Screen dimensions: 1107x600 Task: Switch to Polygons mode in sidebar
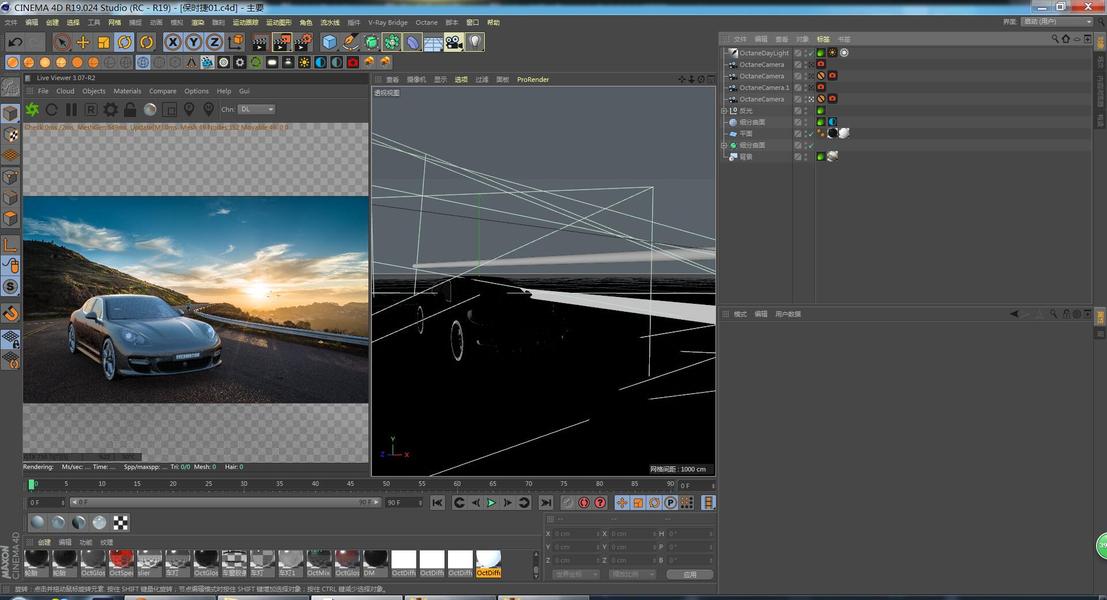(x=10, y=219)
